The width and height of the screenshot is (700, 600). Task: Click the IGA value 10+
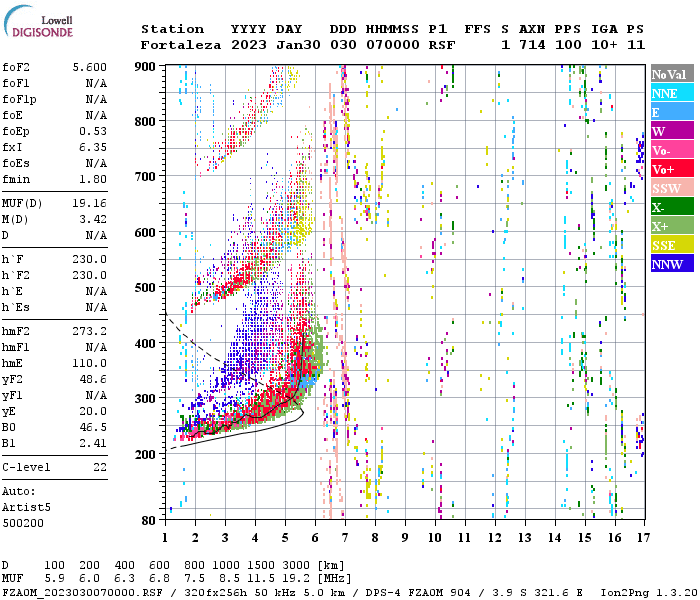tap(604, 45)
